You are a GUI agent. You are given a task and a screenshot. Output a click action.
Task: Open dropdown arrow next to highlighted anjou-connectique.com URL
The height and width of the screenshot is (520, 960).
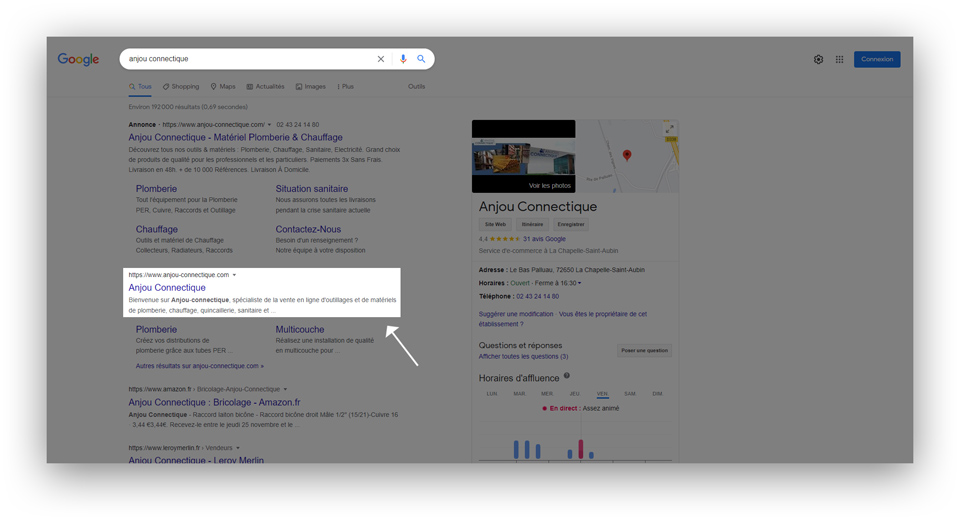click(x=235, y=275)
